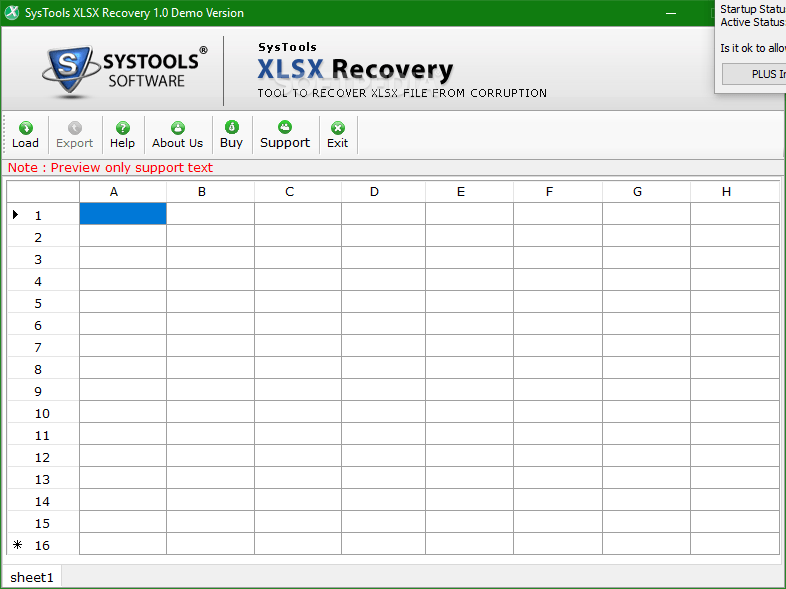Select column E header
The width and height of the screenshot is (786, 589).
pyautogui.click(x=469, y=191)
